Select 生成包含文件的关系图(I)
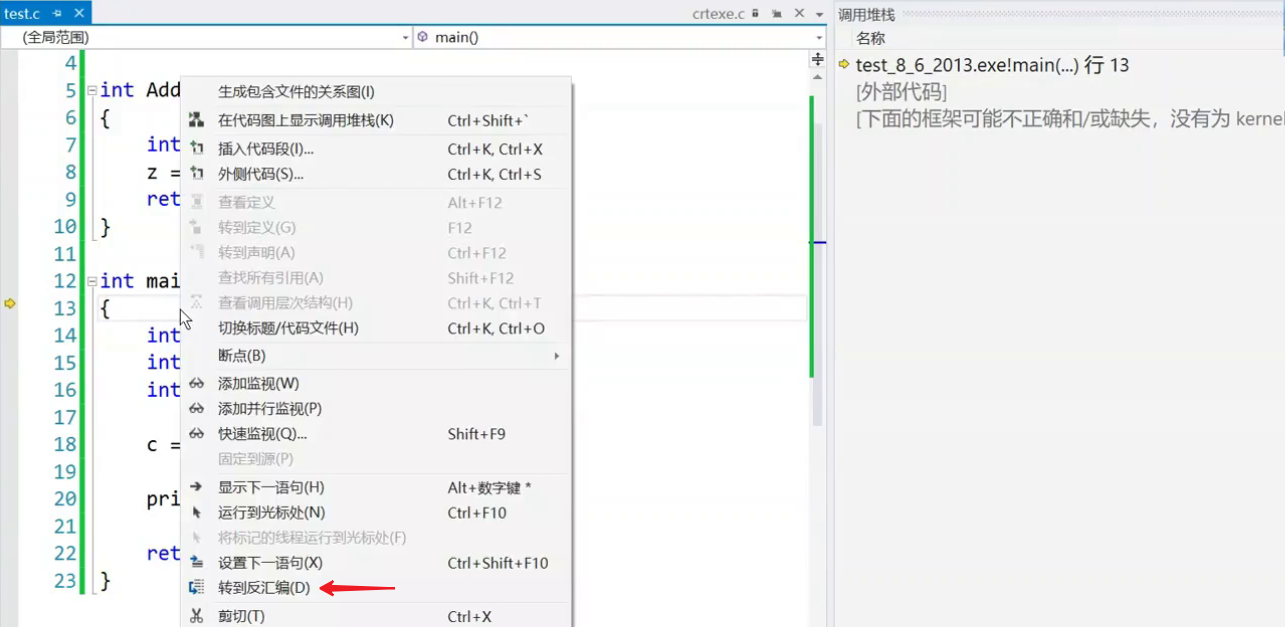Screen dimensions: 1285x627 tap(375, 92)
